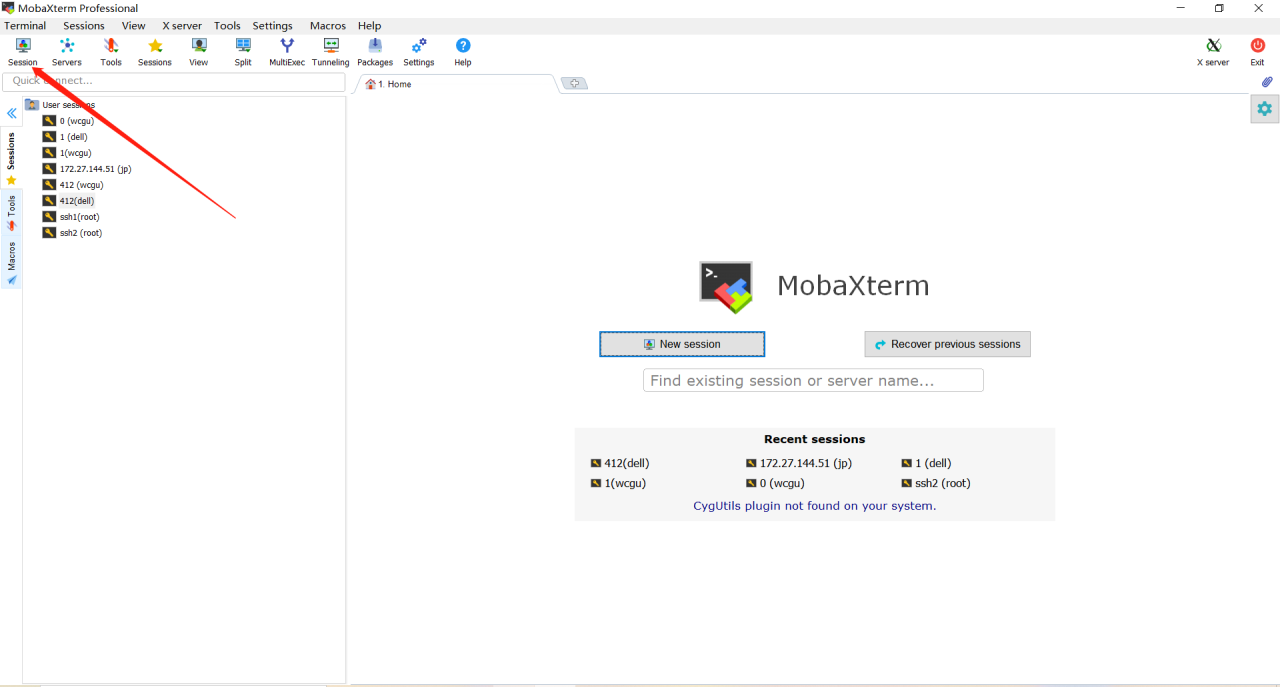
Task: Open the Packages toolbar icon
Action: [375, 52]
